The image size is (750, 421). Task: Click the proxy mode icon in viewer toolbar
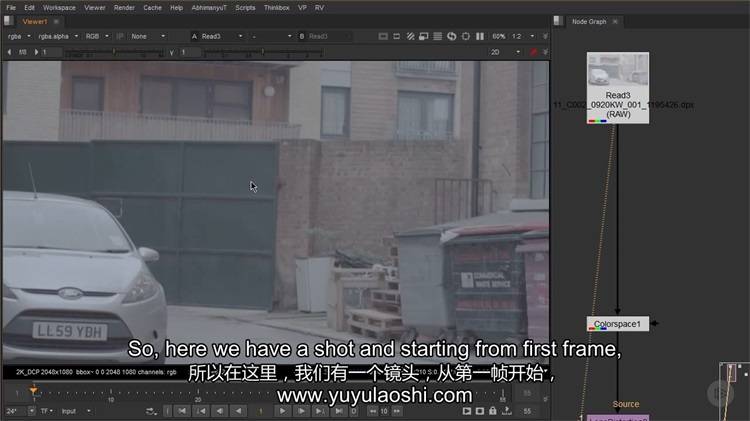[424, 36]
